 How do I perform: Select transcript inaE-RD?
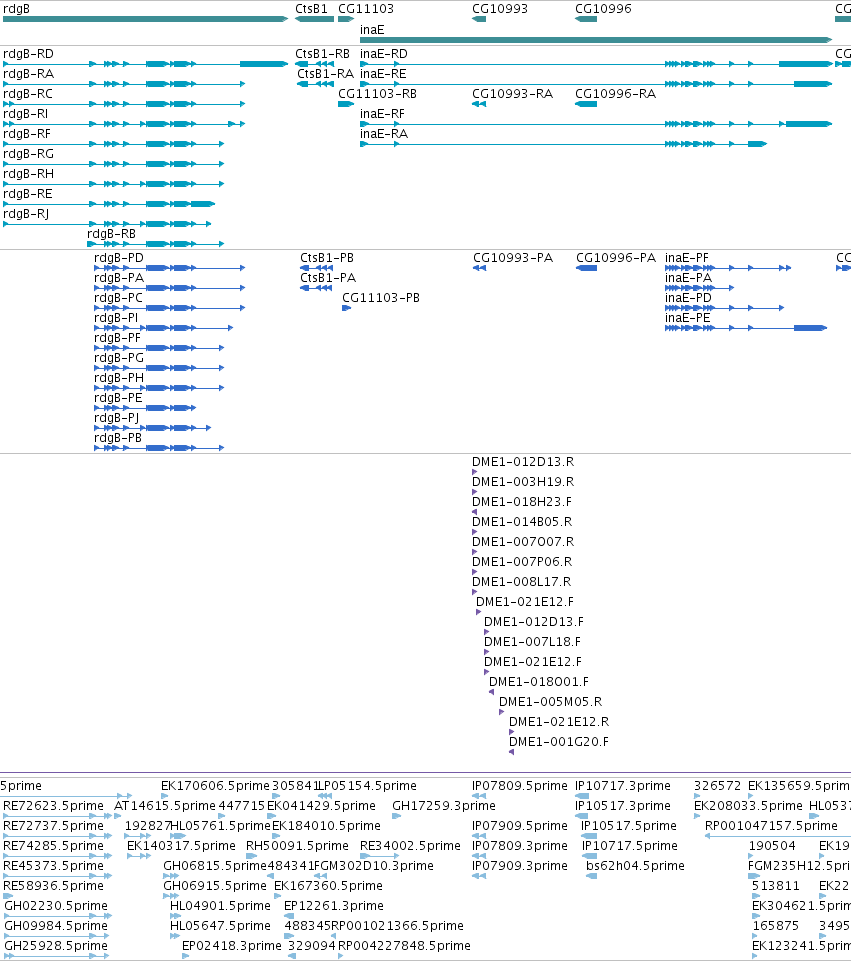[x=384, y=54]
